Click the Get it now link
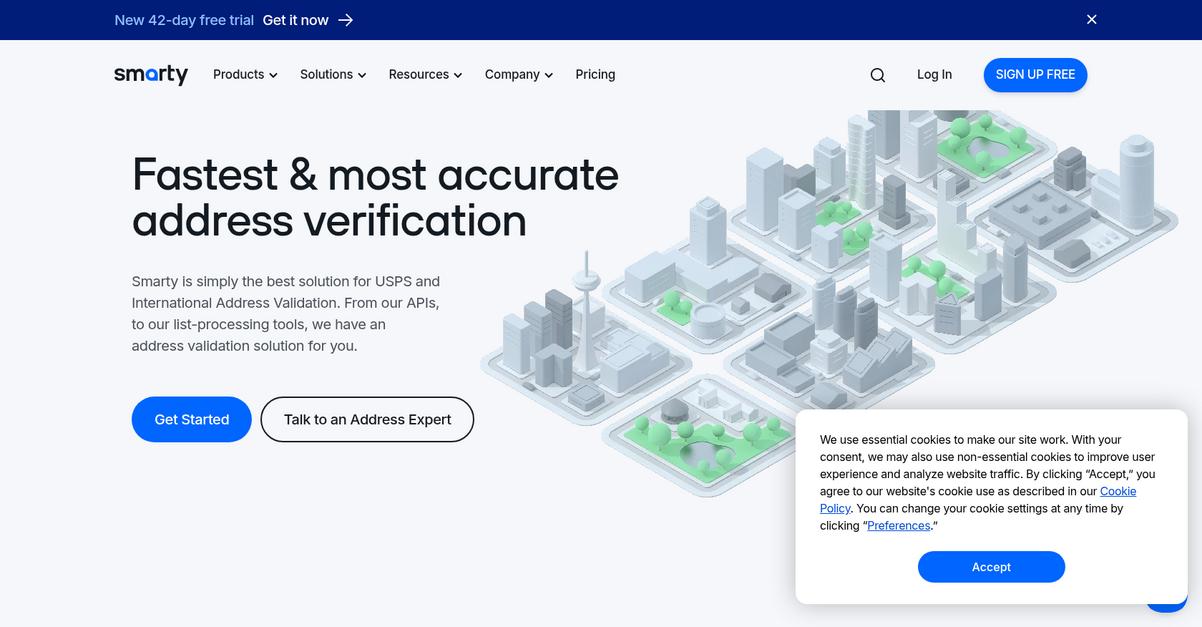The width and height of the screenshot is (1202, 627). [x=295, y=20]
